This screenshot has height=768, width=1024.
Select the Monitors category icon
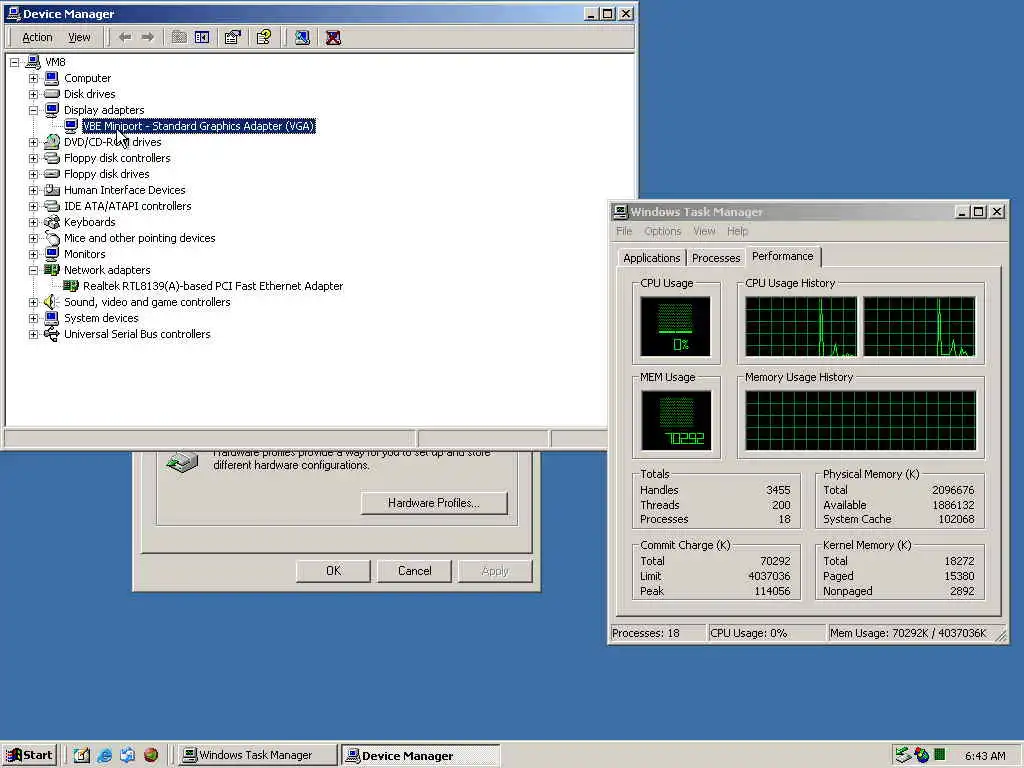pyautogui.click(x=52, y=254)
